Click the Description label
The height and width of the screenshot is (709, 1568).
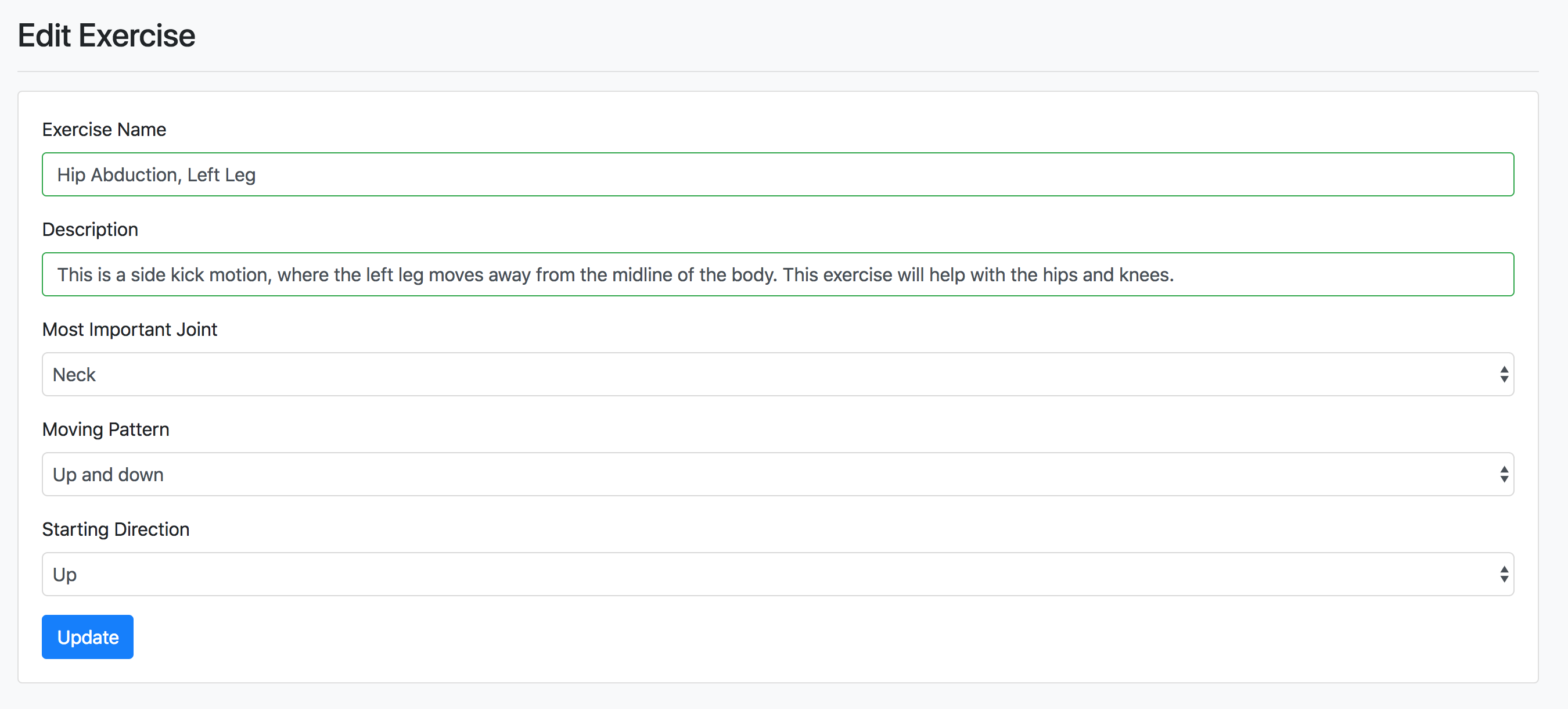pyautogui.click(x=89, y=229)
